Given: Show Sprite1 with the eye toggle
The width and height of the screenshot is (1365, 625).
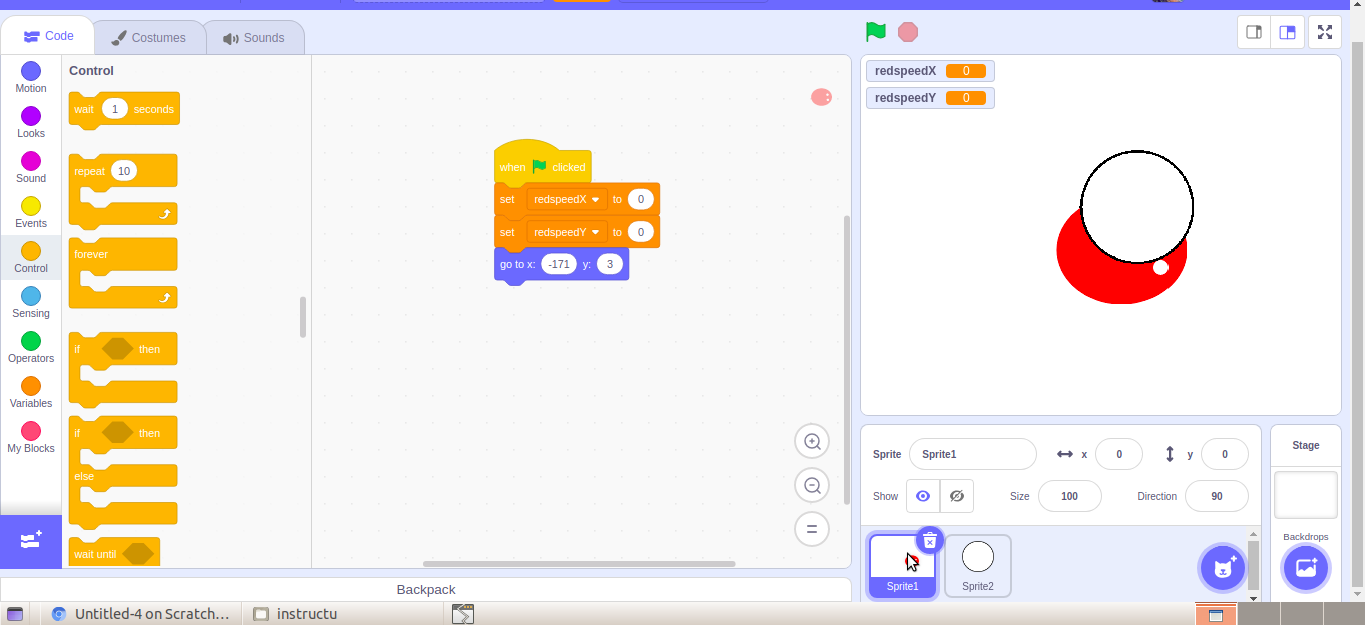Looking at the screenshot, I should click(x=922, y=495).
